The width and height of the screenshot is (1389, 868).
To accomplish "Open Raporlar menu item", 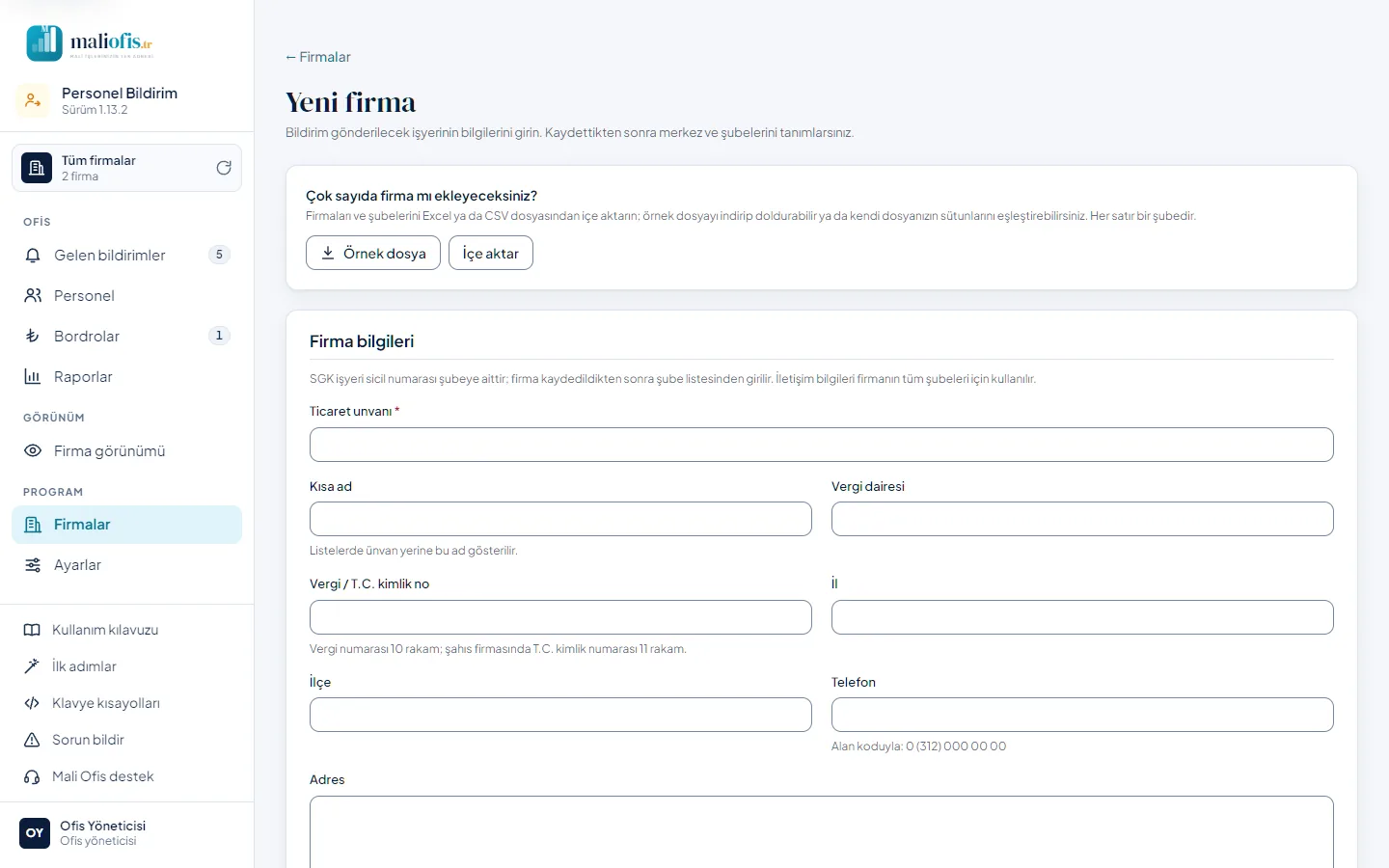I will click(x=126, y=377).
